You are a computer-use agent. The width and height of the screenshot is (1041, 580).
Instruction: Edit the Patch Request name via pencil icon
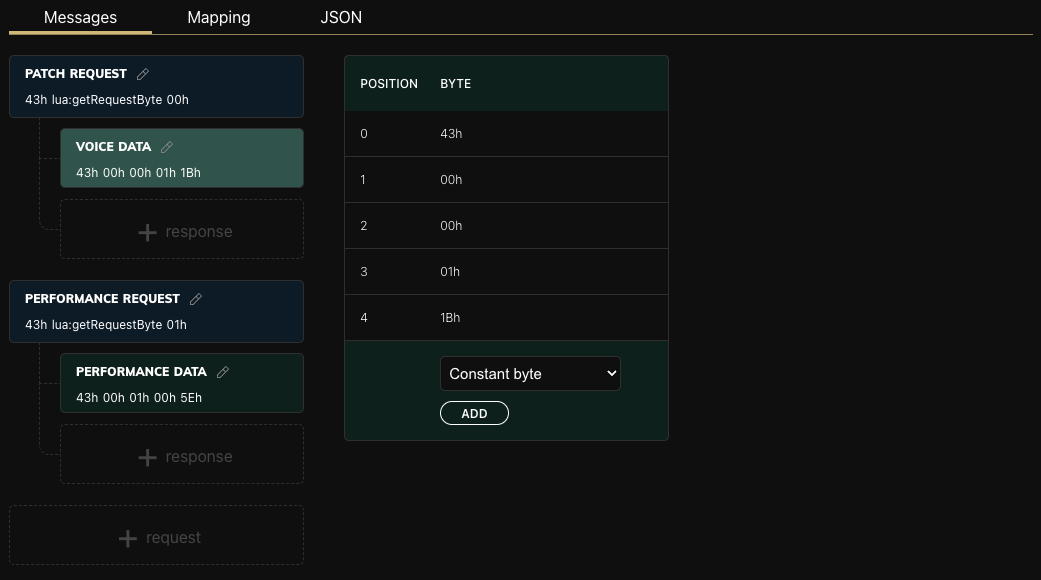(x=142, y=73)
